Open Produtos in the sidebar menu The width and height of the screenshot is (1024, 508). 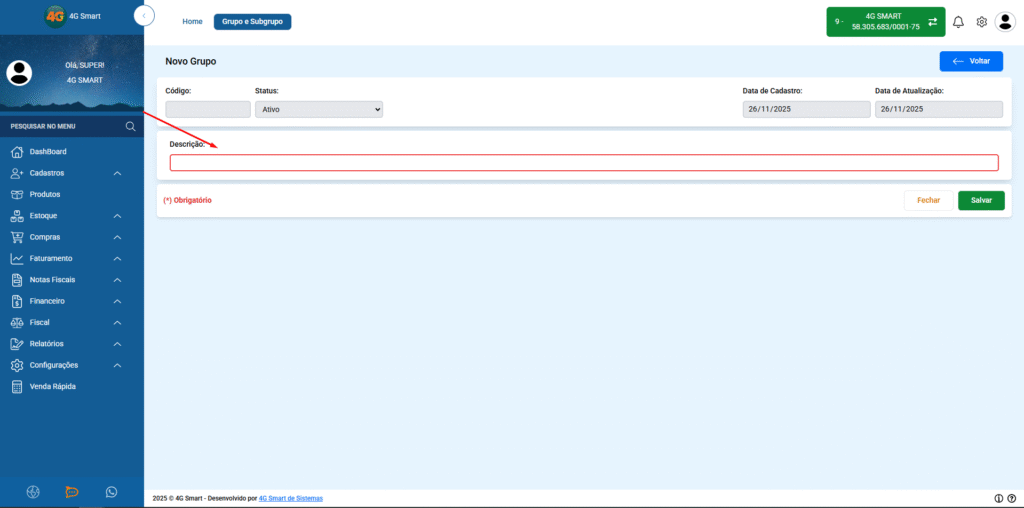44,195
